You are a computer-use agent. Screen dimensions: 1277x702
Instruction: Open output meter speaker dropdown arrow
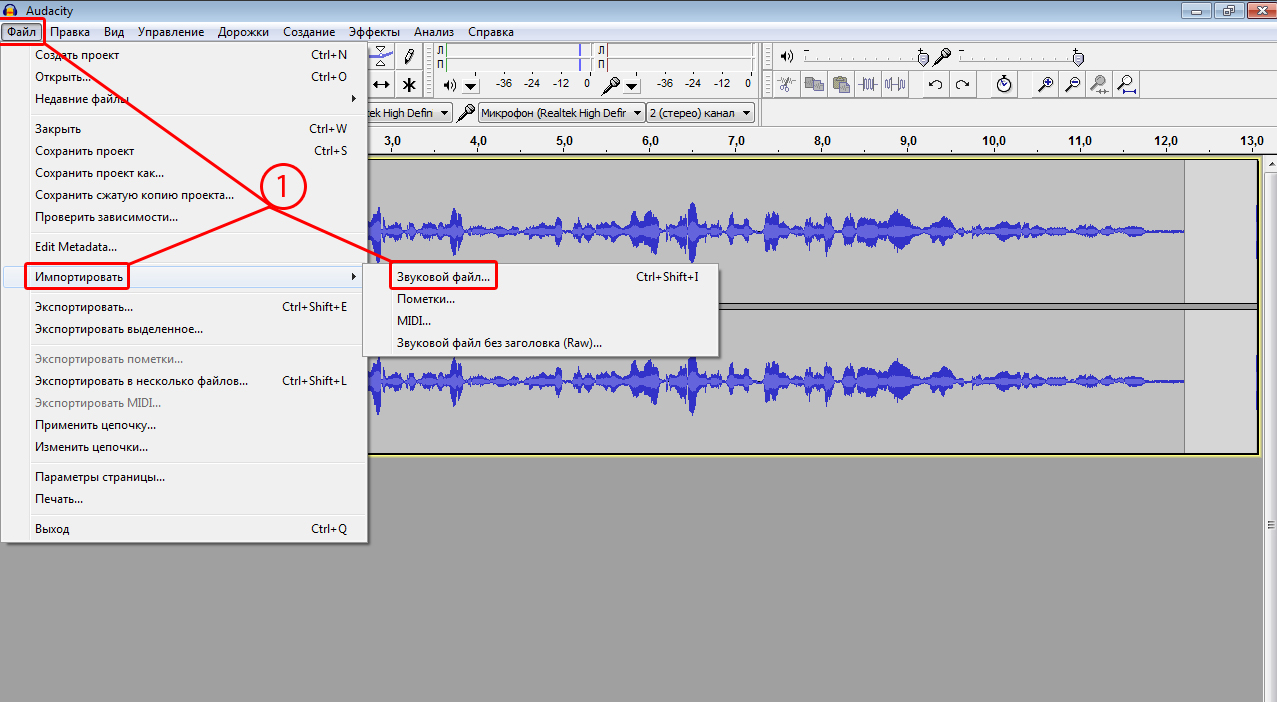pyautogui.click(x=470, y=85)
